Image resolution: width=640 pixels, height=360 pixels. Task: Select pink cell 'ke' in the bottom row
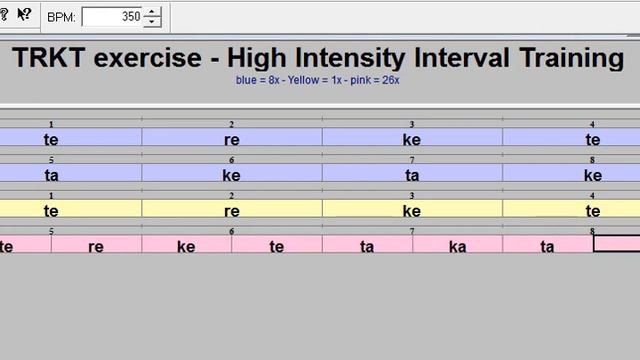[x=187, y=244]
